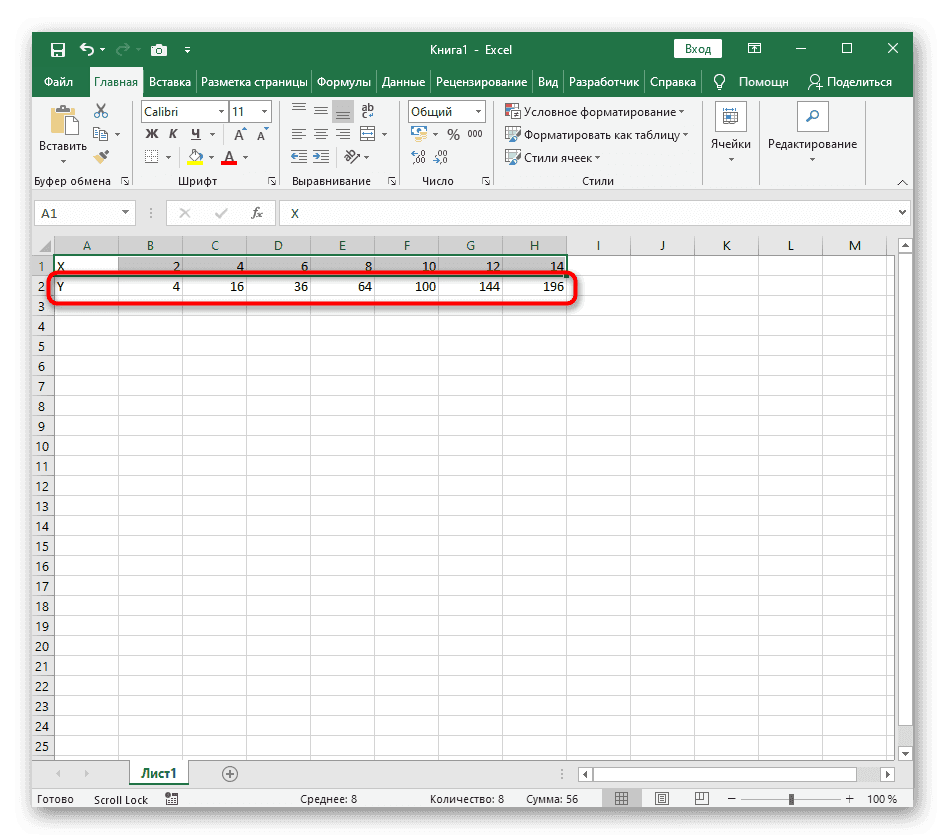945x839 pixels.
Task: Select the cut scissors icon
Action: pos(101,110)
